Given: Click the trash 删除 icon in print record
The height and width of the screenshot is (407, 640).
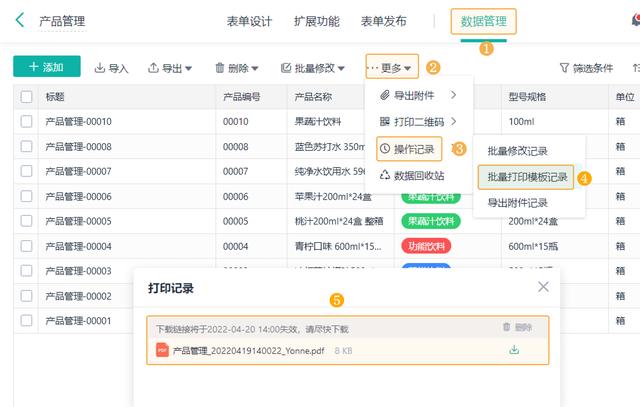Looking at the screenshot, I should pos(507,327).
